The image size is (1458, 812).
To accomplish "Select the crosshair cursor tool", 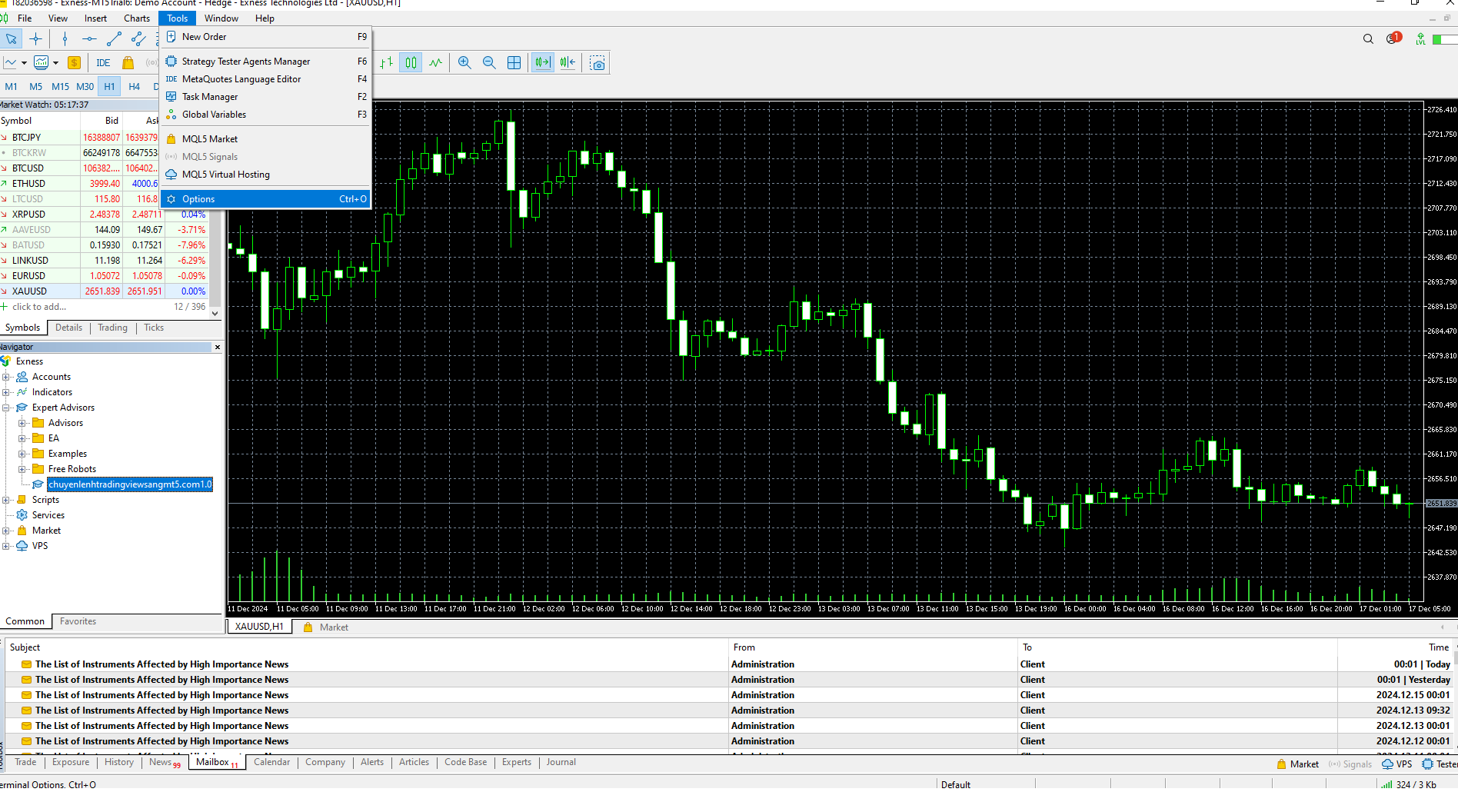I will (36, 39).
